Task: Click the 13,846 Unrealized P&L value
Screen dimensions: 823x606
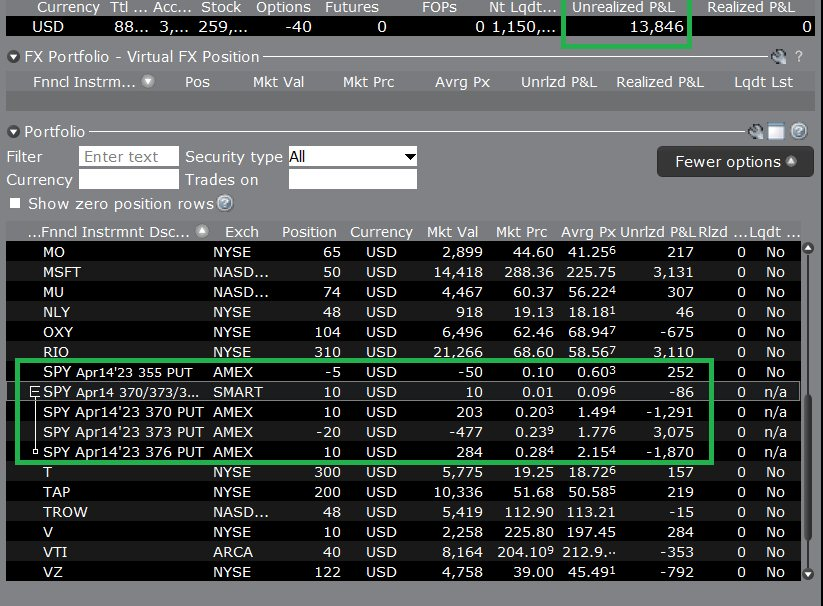Action: click(656, 27)
